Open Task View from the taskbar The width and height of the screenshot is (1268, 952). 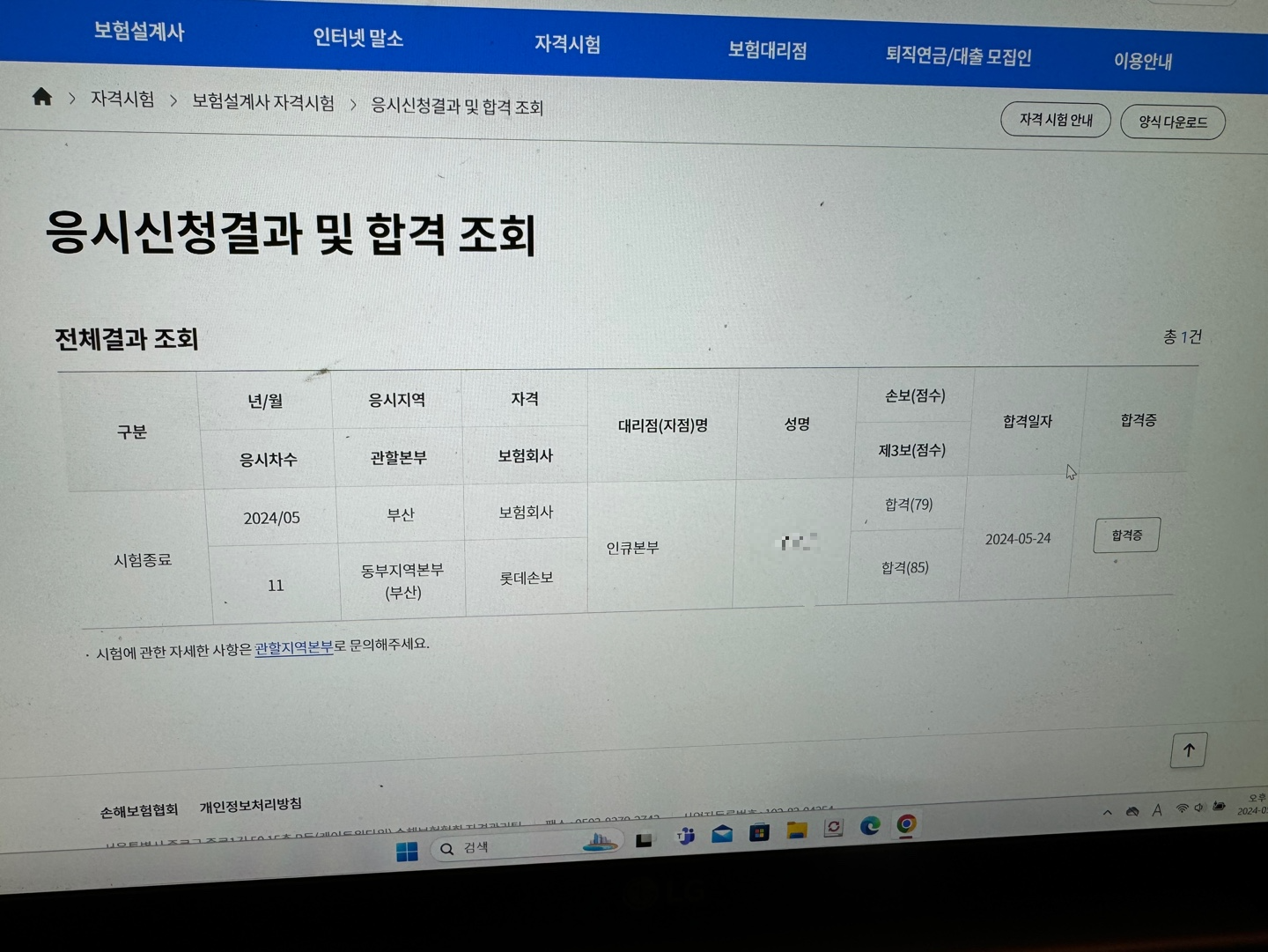click(645, 840)
